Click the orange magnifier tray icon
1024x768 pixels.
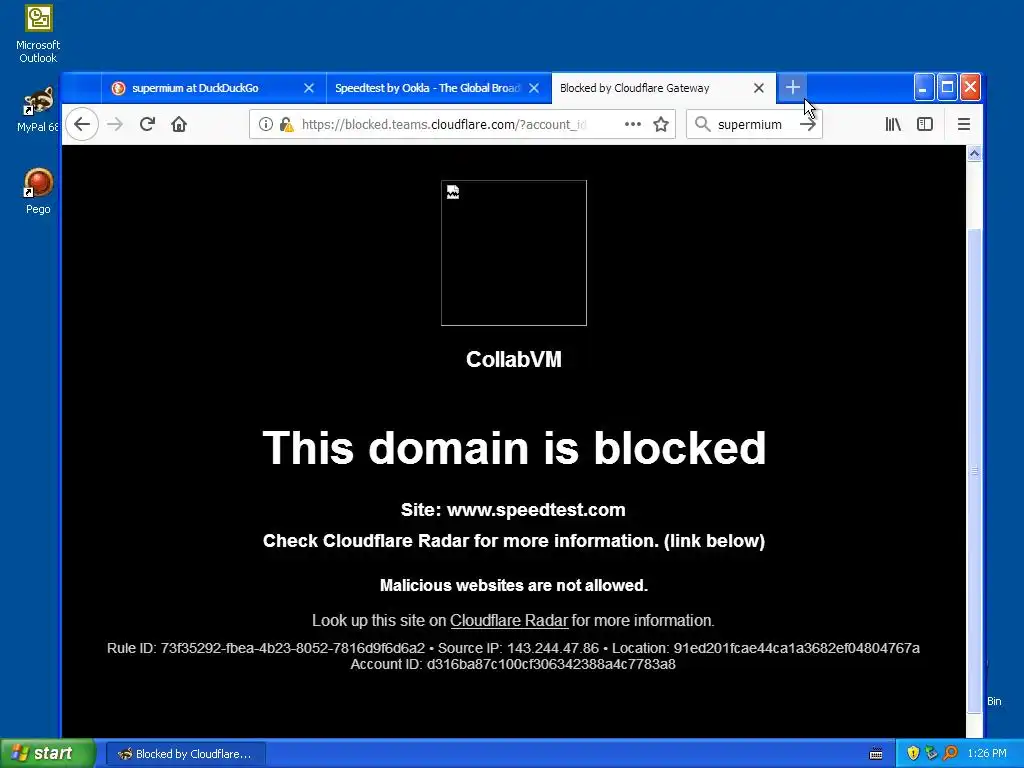coord(950,754)
